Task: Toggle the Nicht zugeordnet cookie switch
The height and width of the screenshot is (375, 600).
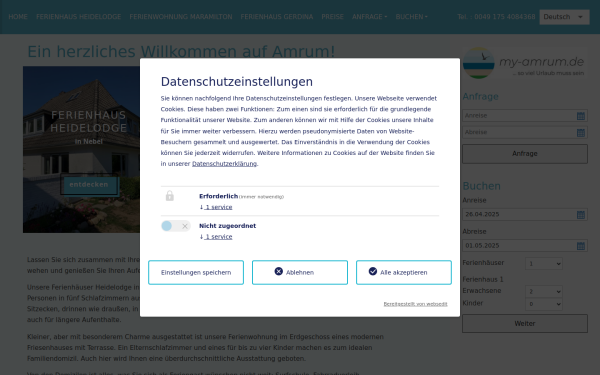Action: coord(176,226)
